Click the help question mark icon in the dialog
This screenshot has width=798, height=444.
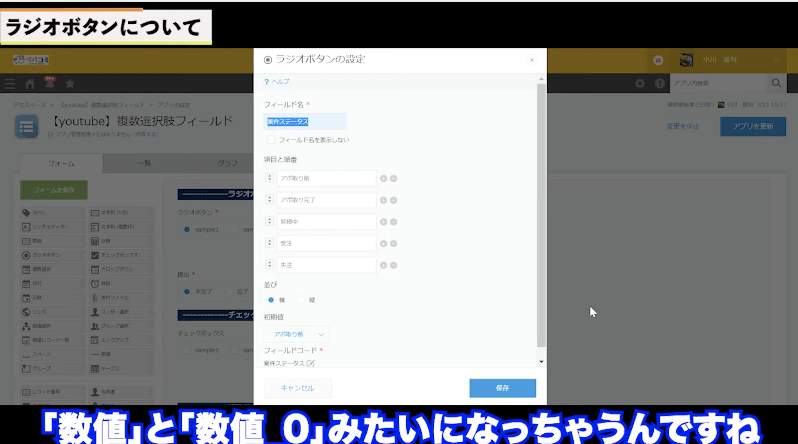point(267,81)
